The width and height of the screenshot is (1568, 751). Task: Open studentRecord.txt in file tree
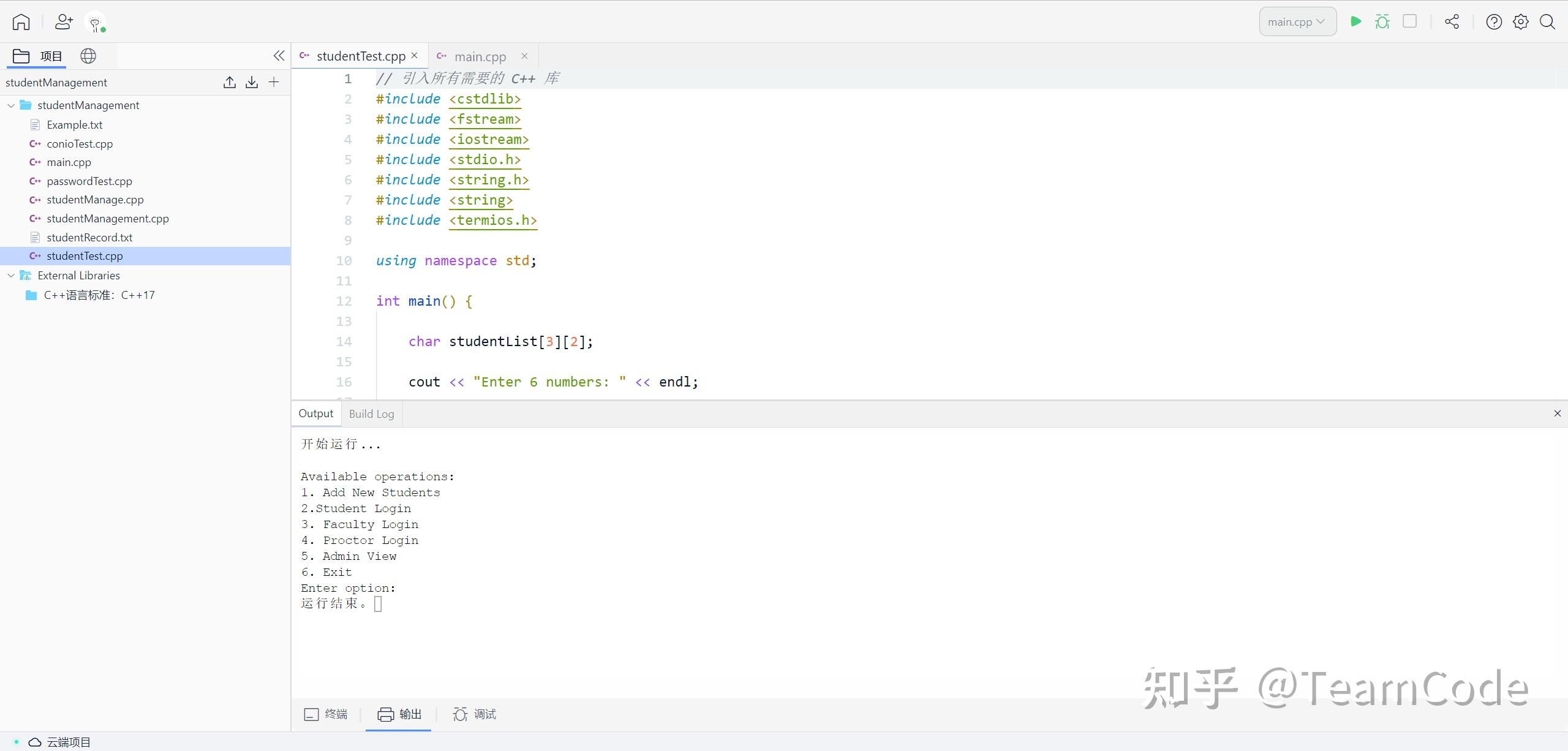89,238
